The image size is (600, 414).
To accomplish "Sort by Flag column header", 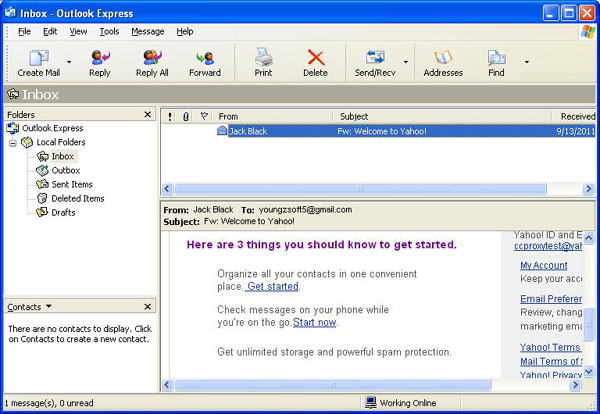I will (204, 116).
